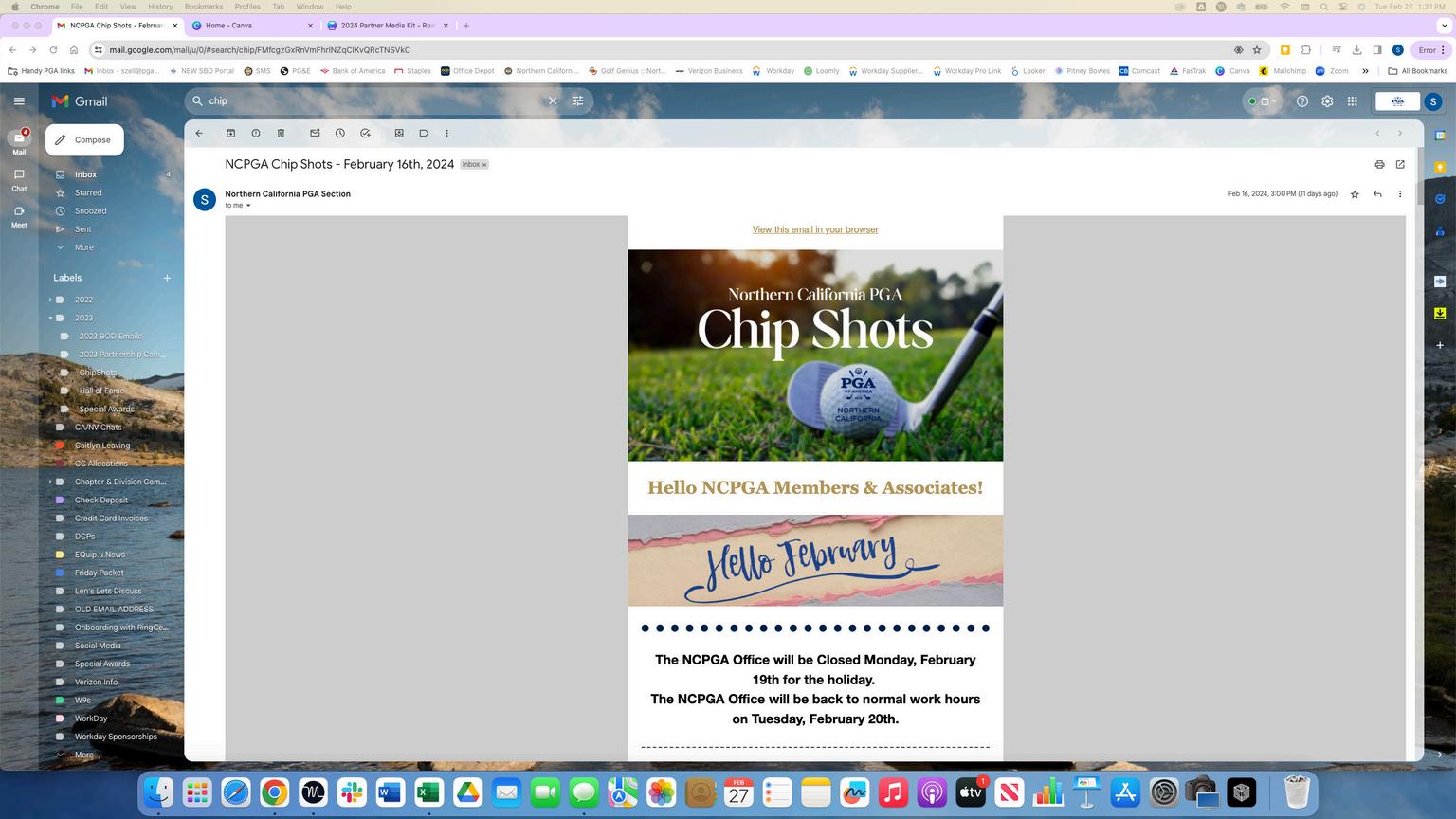Viewport: 1456px width, 819px height.
Task: Show Gmail search options
Action: tap(577, 100)
